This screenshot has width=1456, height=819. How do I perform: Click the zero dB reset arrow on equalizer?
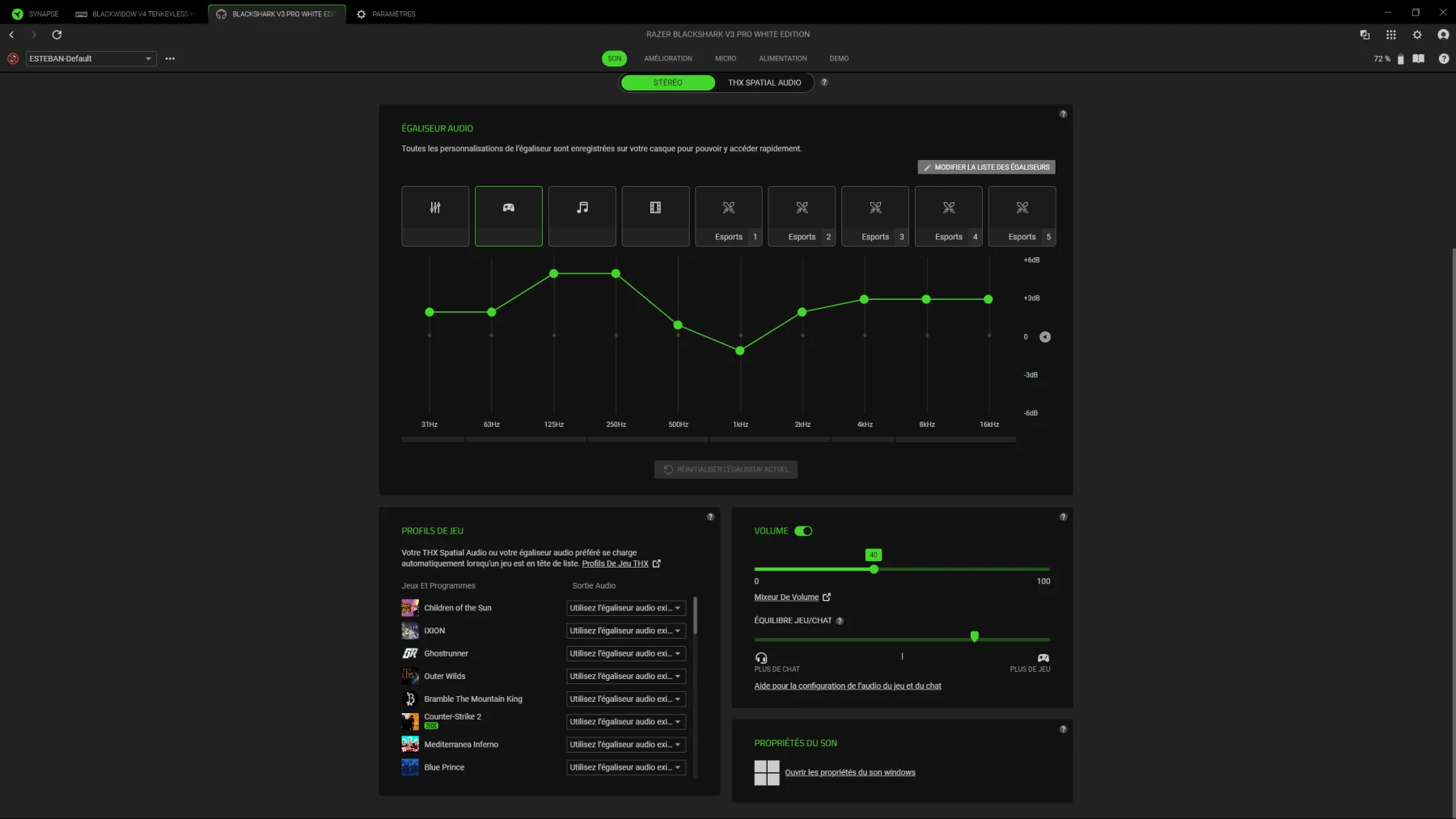coord(1045,337)
